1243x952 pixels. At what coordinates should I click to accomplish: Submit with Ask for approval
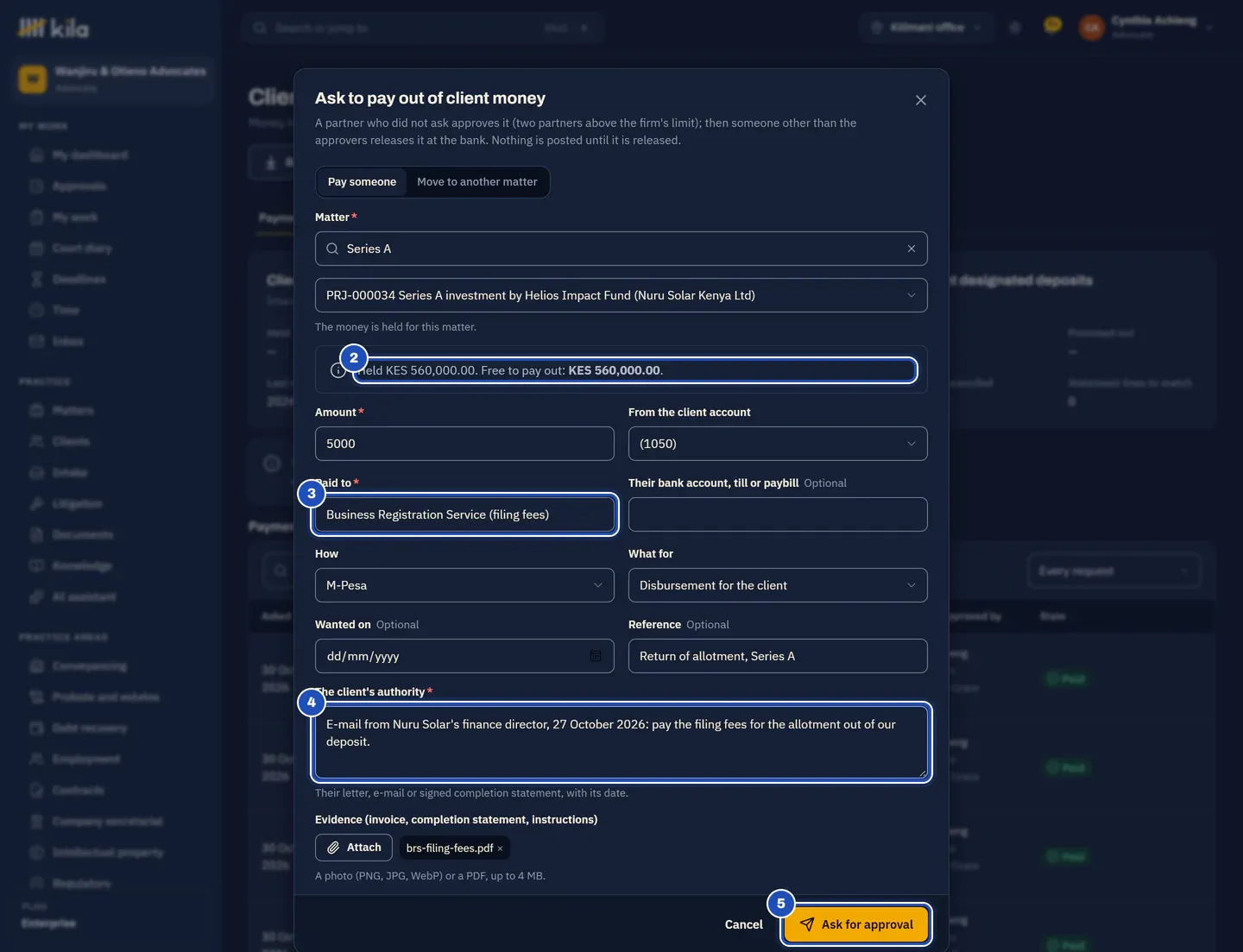pyautogui.click(x=856, y=924)
